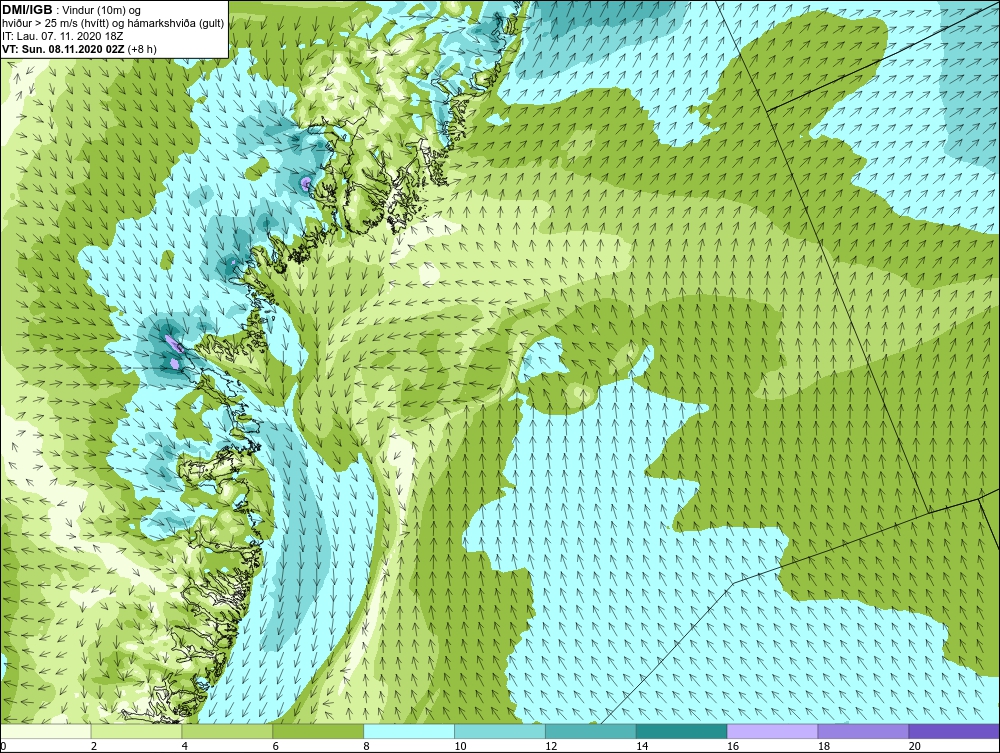Click the 10–12 m/s legend color swatch

click(x=499, y=731)
